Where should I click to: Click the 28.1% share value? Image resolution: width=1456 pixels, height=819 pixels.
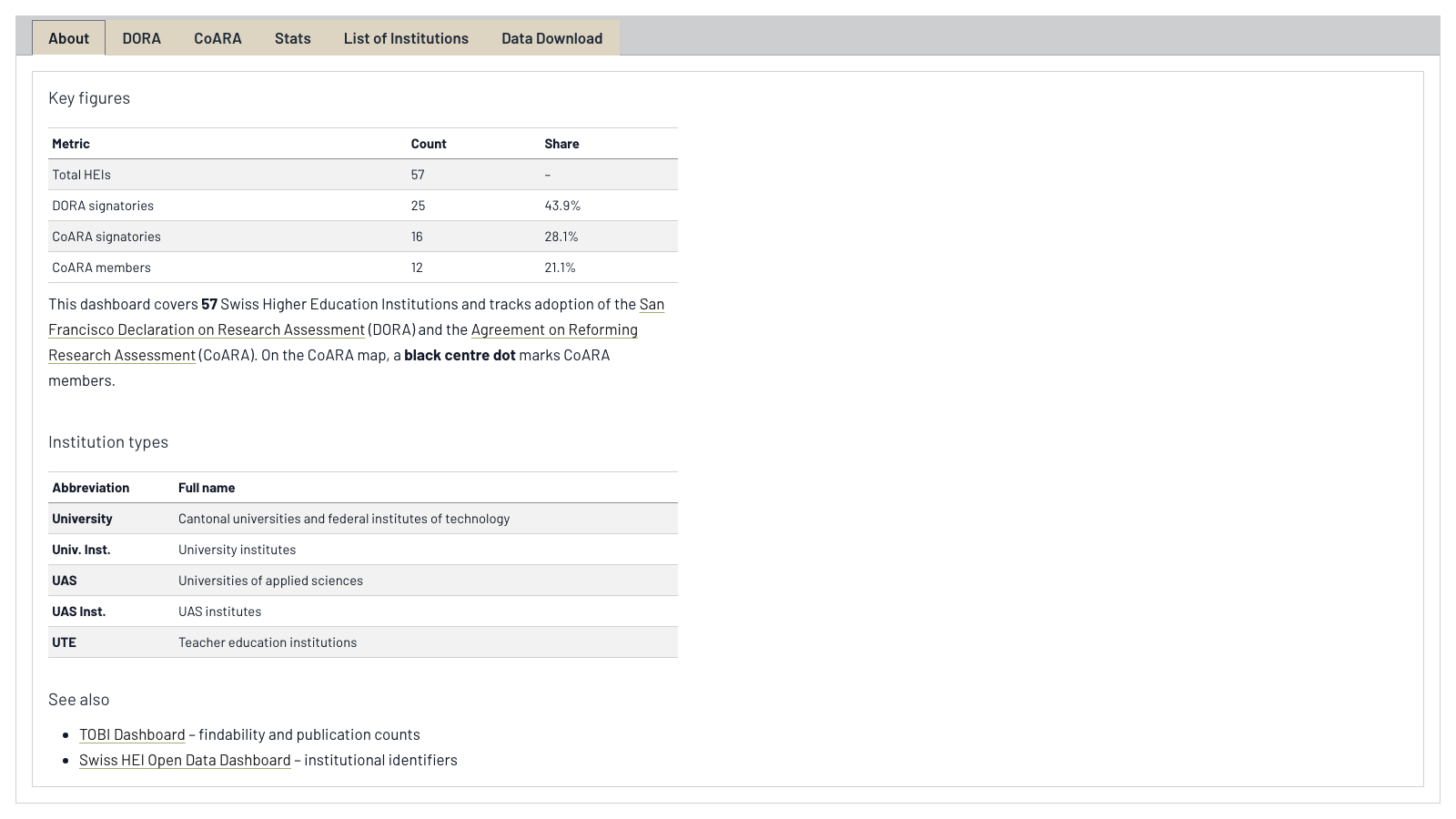(561, 237)
